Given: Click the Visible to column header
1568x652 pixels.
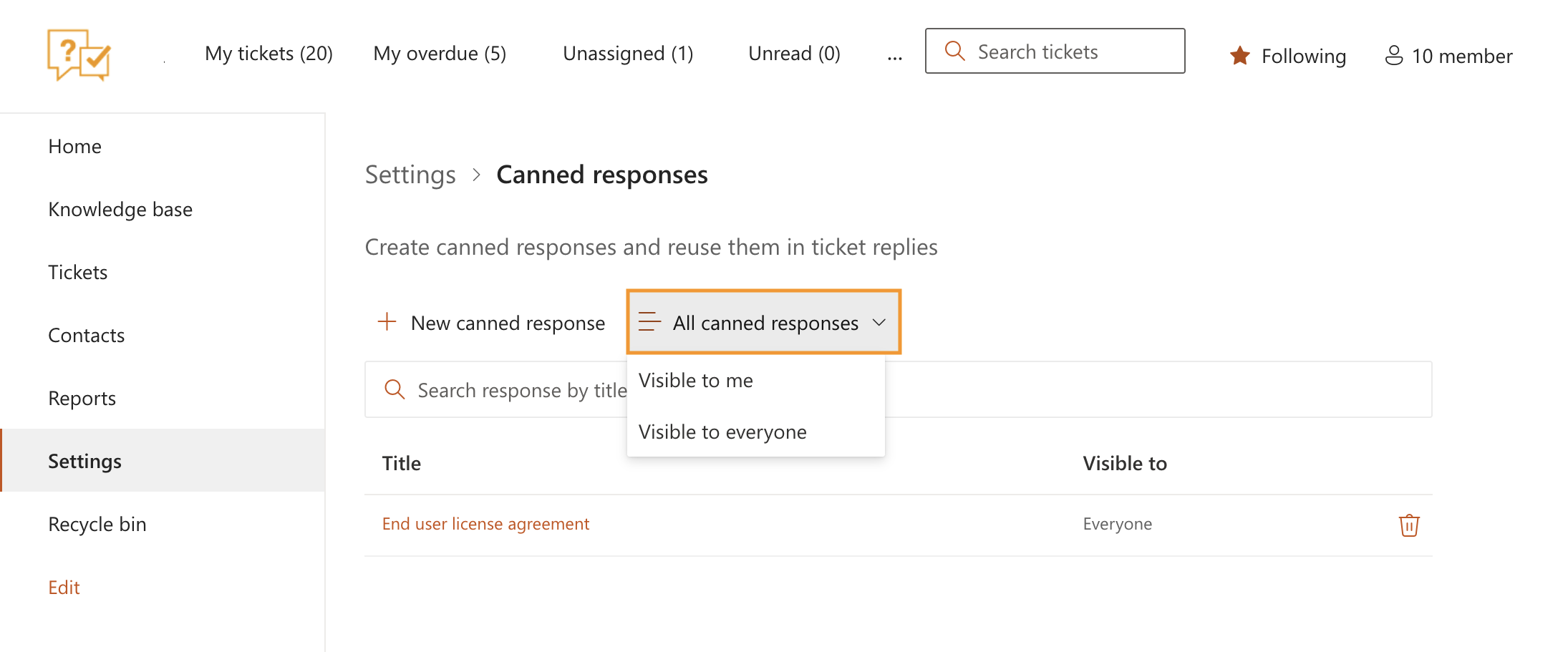Looking at the screenshot, I should point(1125,463).
